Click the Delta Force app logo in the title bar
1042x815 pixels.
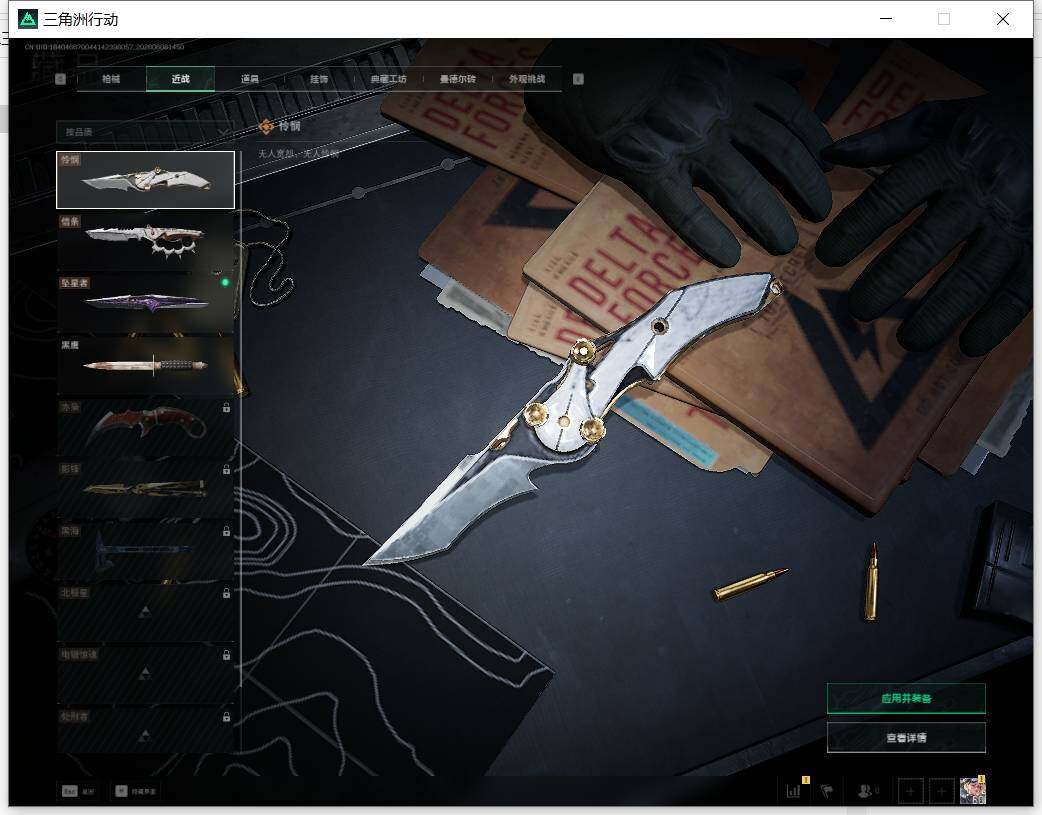(x=28, y=19)
